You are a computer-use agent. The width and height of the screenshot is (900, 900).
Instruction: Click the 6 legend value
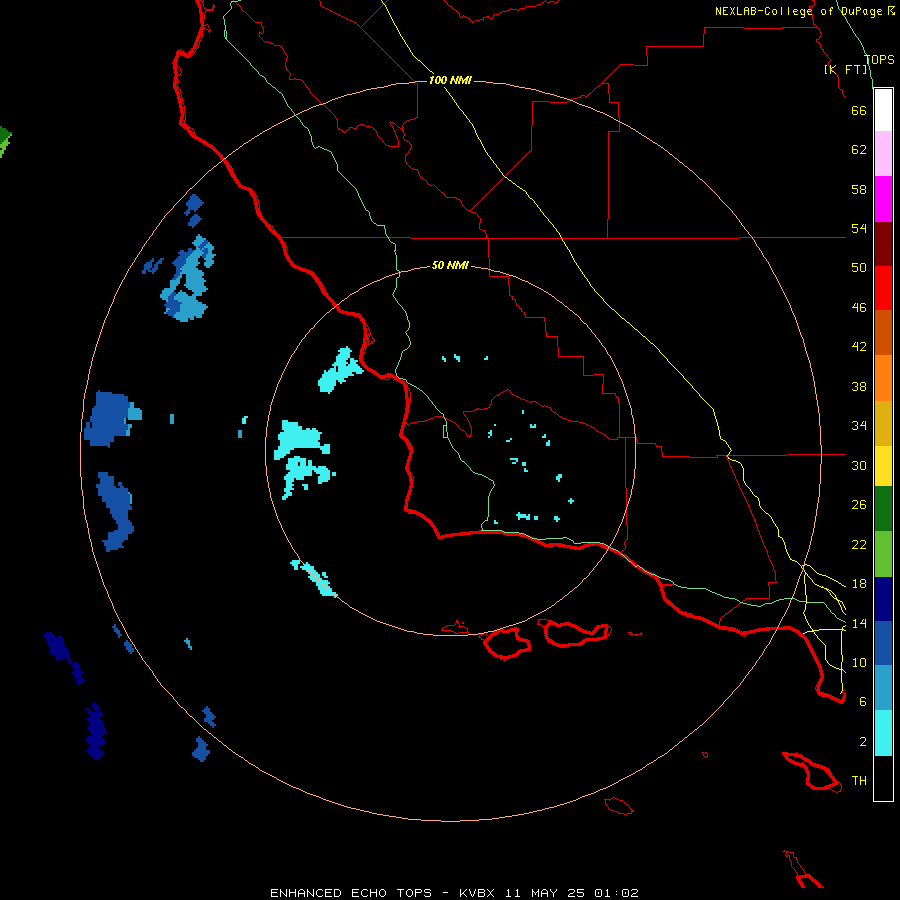point(863,702)
